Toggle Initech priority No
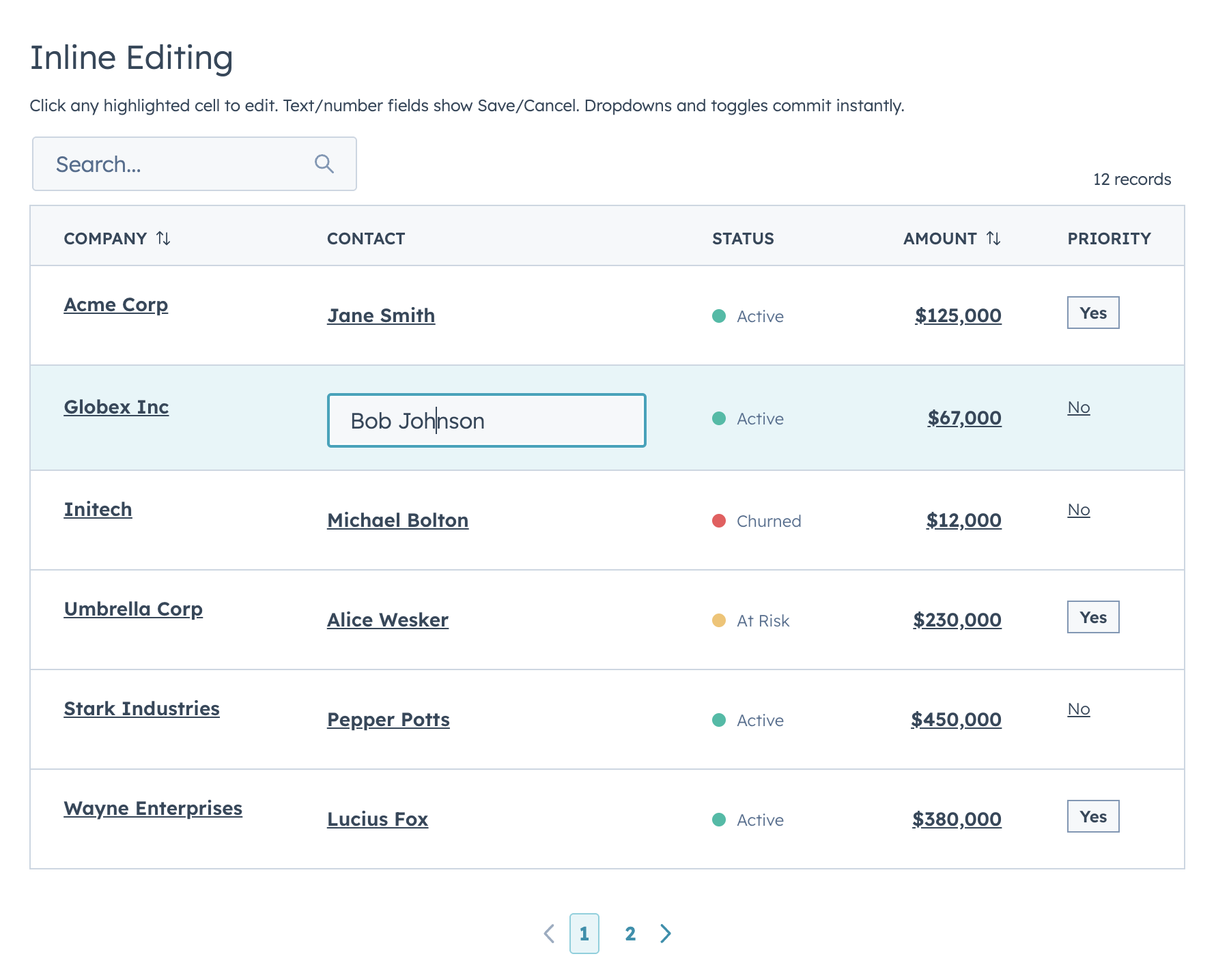 click(x=1079, y=510)
